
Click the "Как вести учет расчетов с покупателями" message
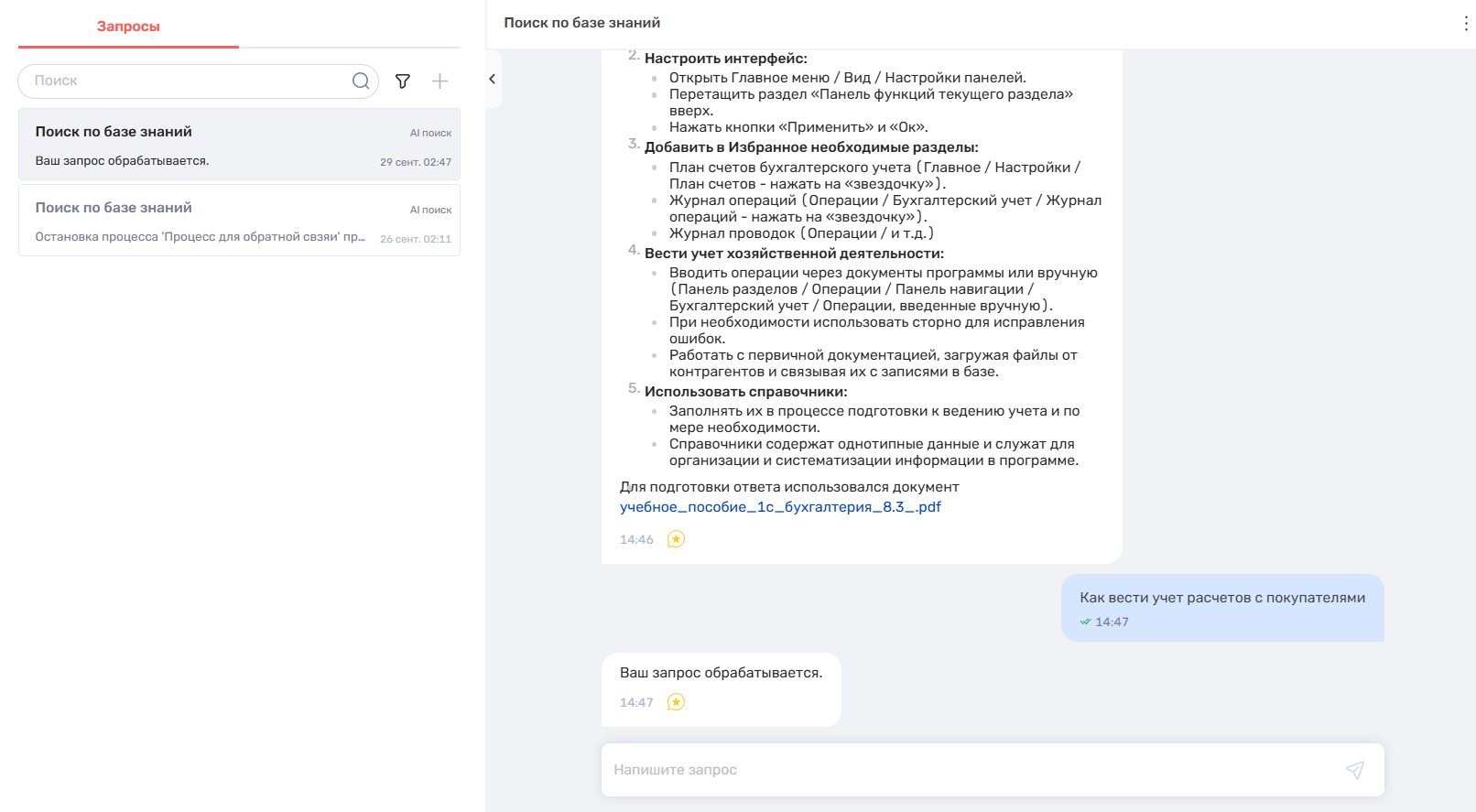click(1221, 598)
